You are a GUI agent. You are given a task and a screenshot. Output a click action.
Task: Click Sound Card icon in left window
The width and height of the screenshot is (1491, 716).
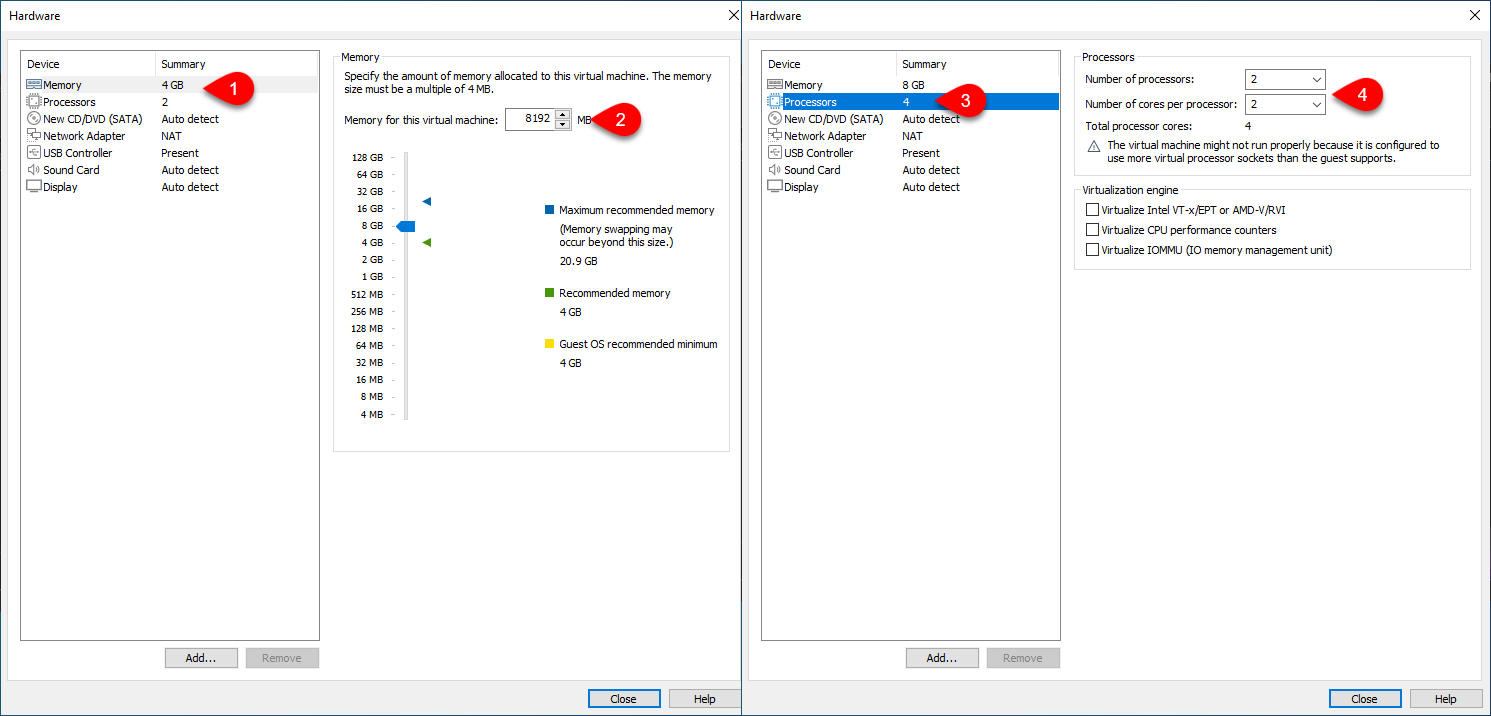[x=33, y=170]
